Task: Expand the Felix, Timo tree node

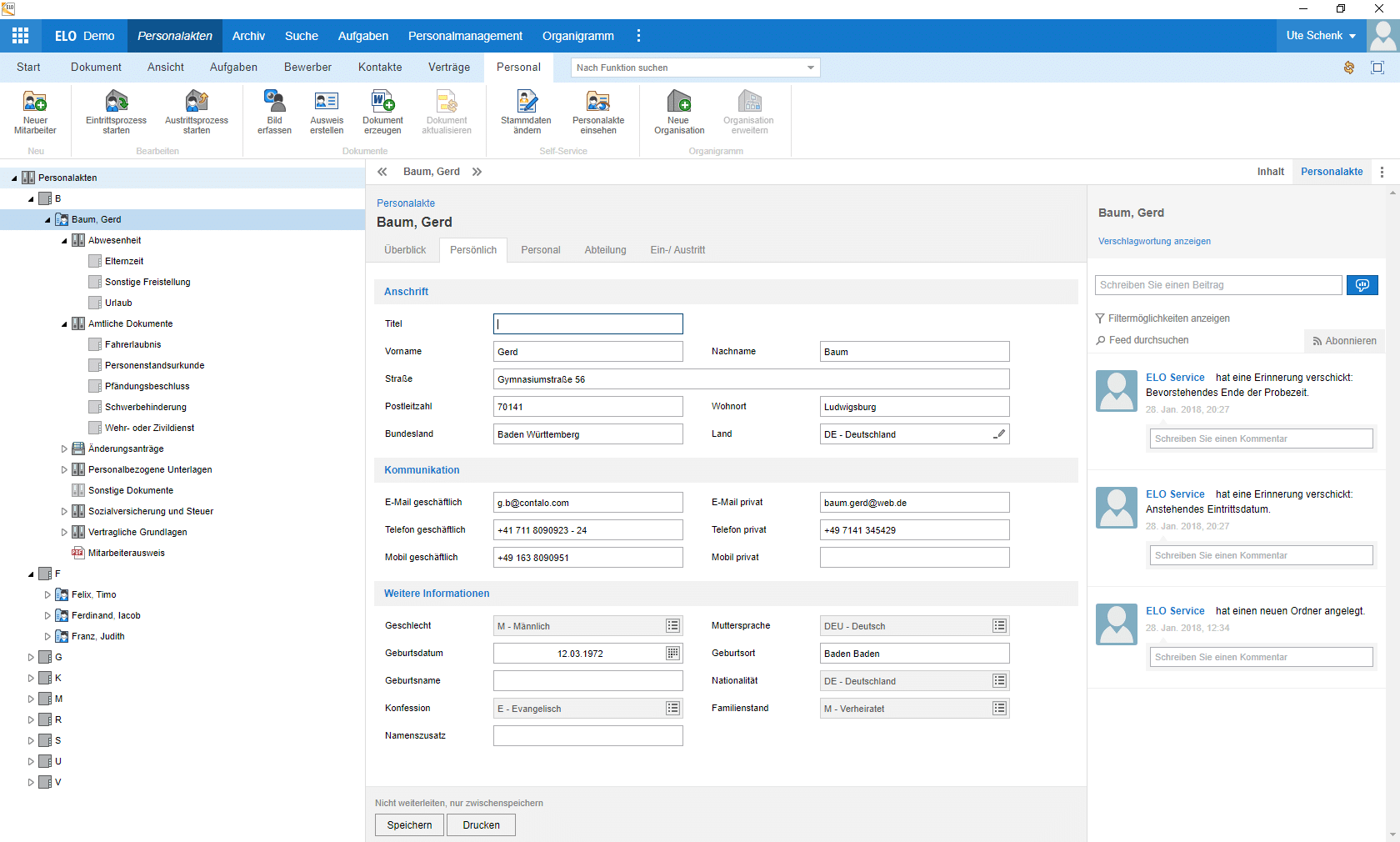Action: tap(47, 594)
